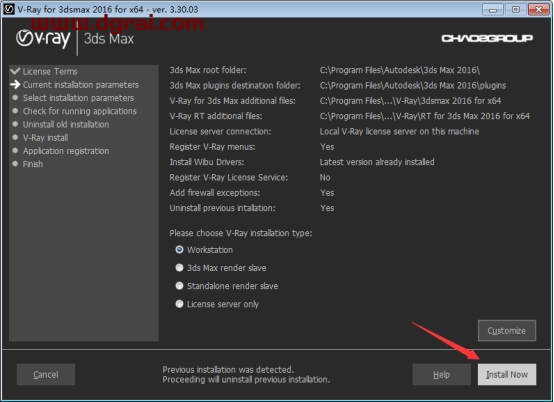554x402 pixels.
Task: Cancel the V-Ray installation
Action: click(46, 374)
